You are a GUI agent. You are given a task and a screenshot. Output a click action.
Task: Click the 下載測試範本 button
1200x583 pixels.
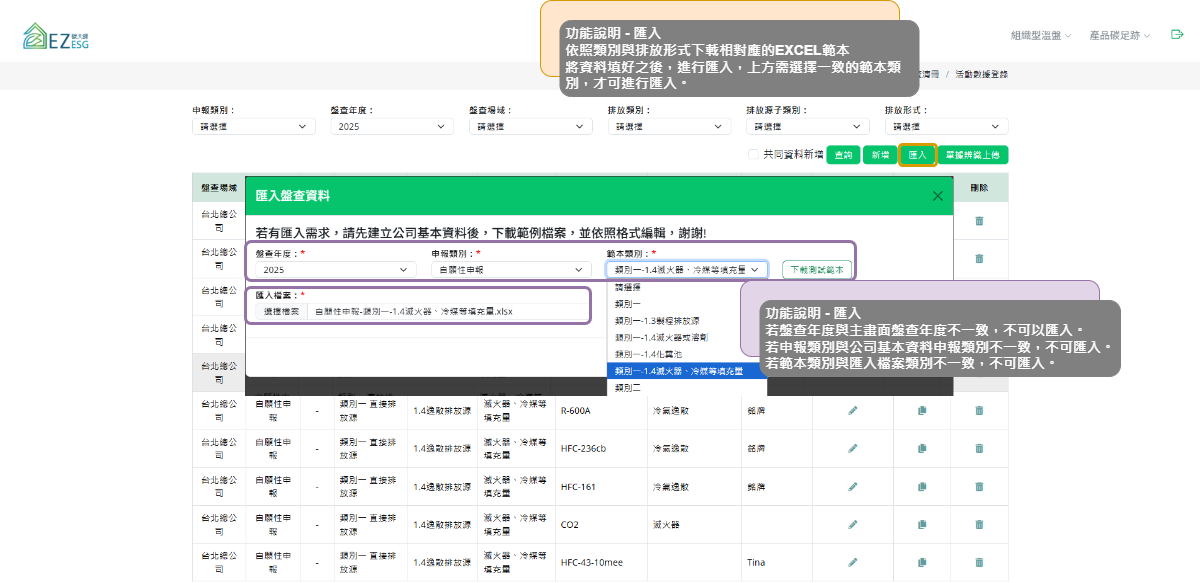tap(817, 270)
